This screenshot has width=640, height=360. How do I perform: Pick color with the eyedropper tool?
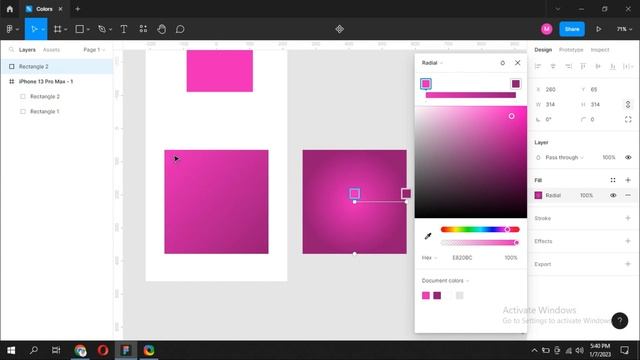(428, 236)
